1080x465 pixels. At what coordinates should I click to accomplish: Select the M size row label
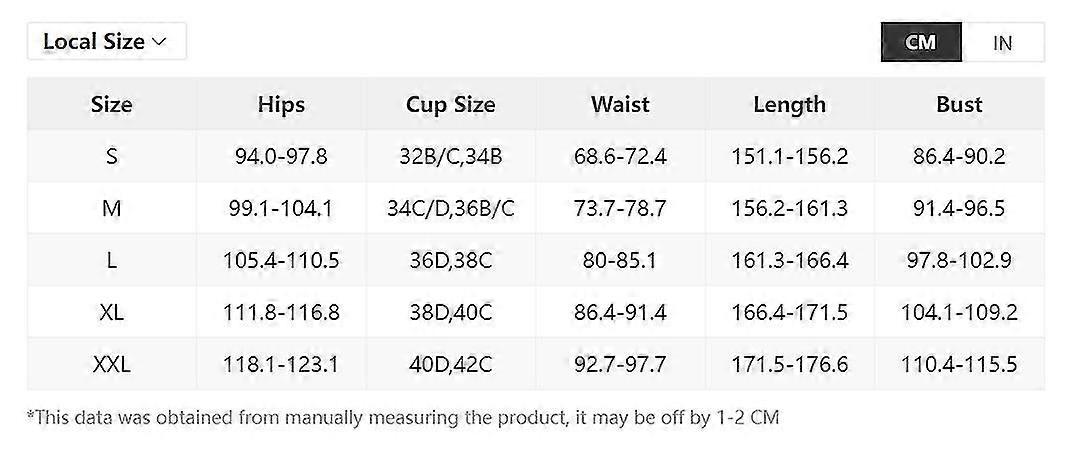(111, 208)
